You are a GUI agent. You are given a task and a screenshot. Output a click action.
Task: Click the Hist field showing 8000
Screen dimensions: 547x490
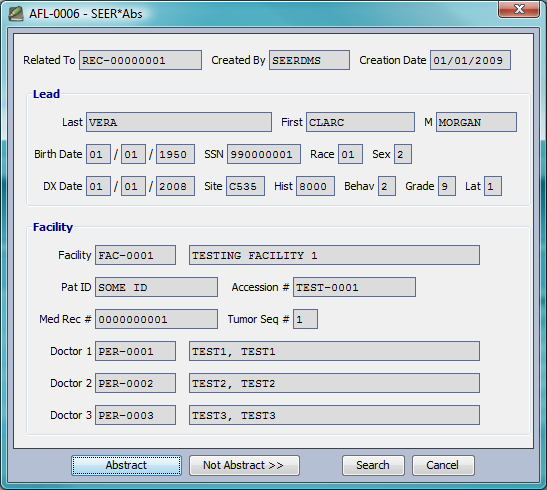315,186
